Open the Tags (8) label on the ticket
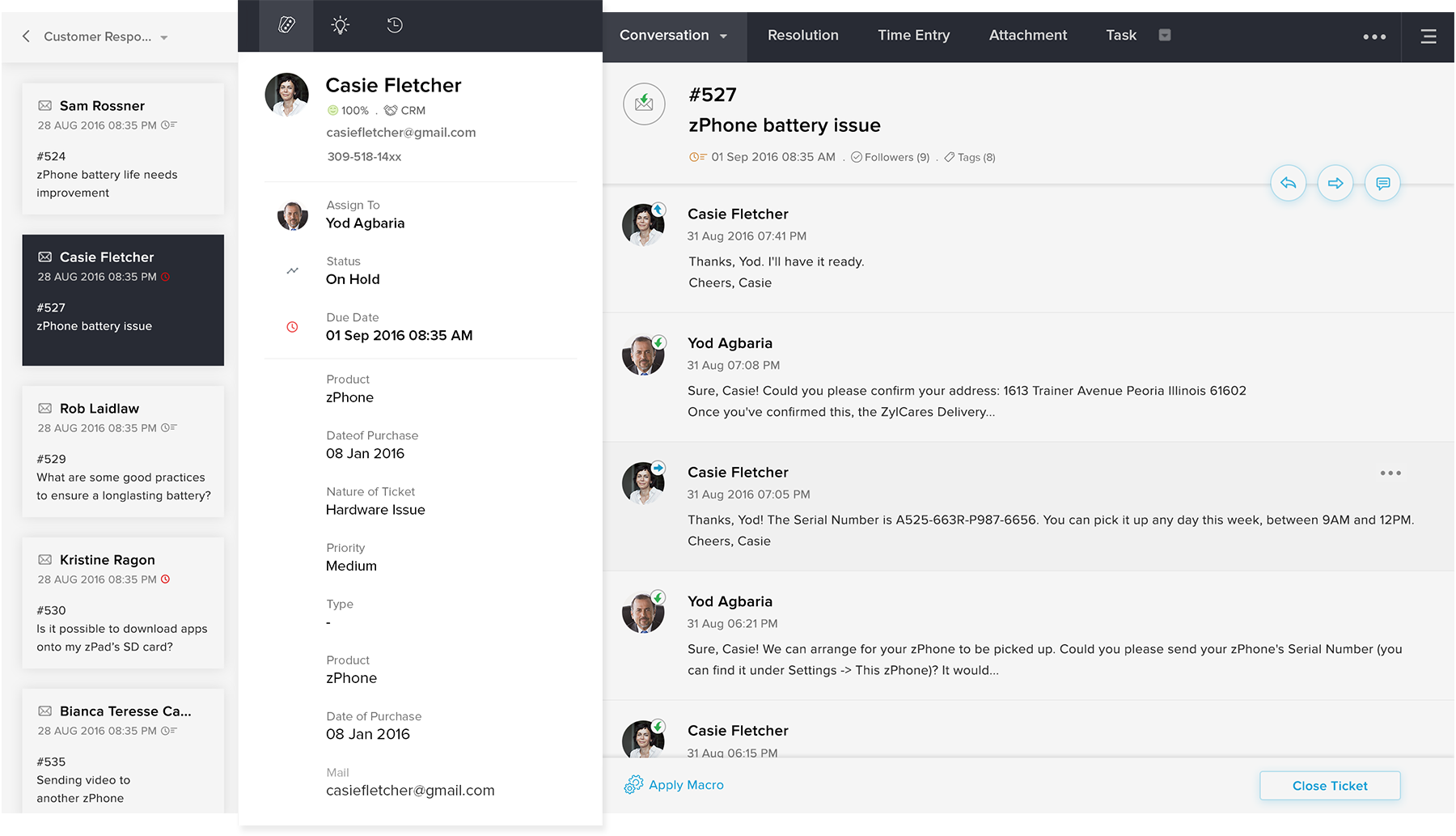This screenshot has height=836, width=1456. 969,157
